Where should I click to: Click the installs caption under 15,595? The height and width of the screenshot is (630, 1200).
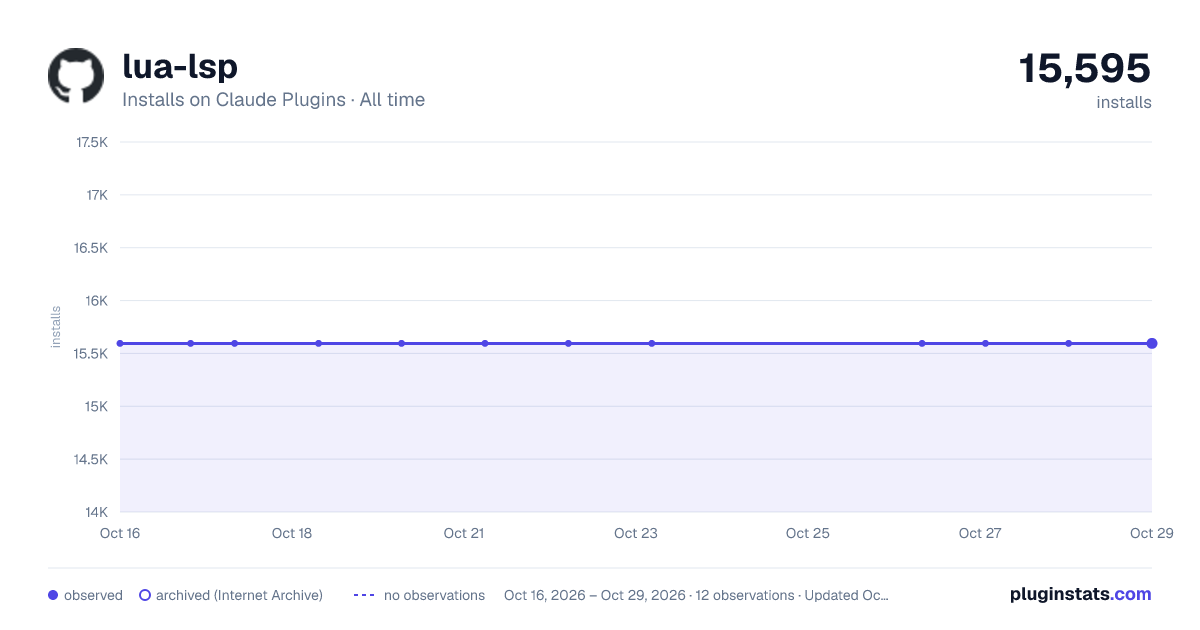(x=1124, y=102)
